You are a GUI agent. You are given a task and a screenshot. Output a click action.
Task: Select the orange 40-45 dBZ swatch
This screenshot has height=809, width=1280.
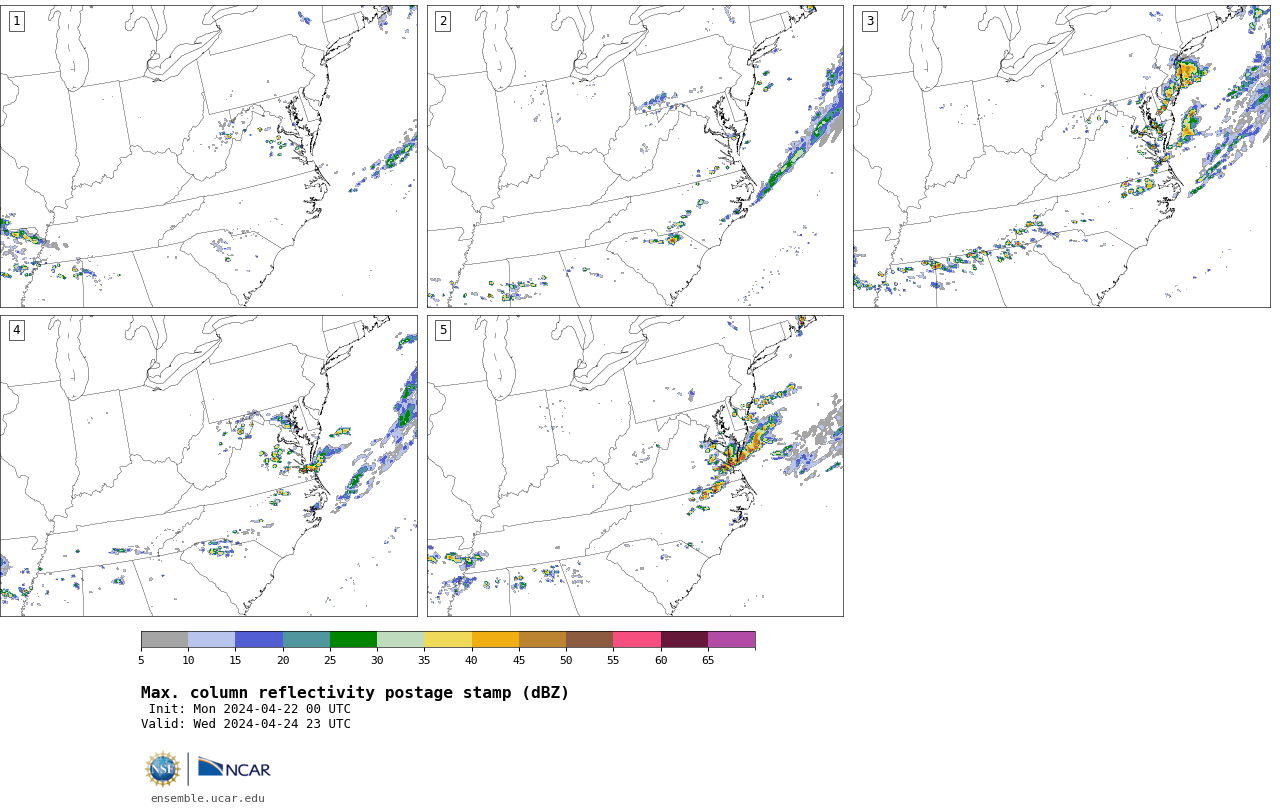[495, 640]
